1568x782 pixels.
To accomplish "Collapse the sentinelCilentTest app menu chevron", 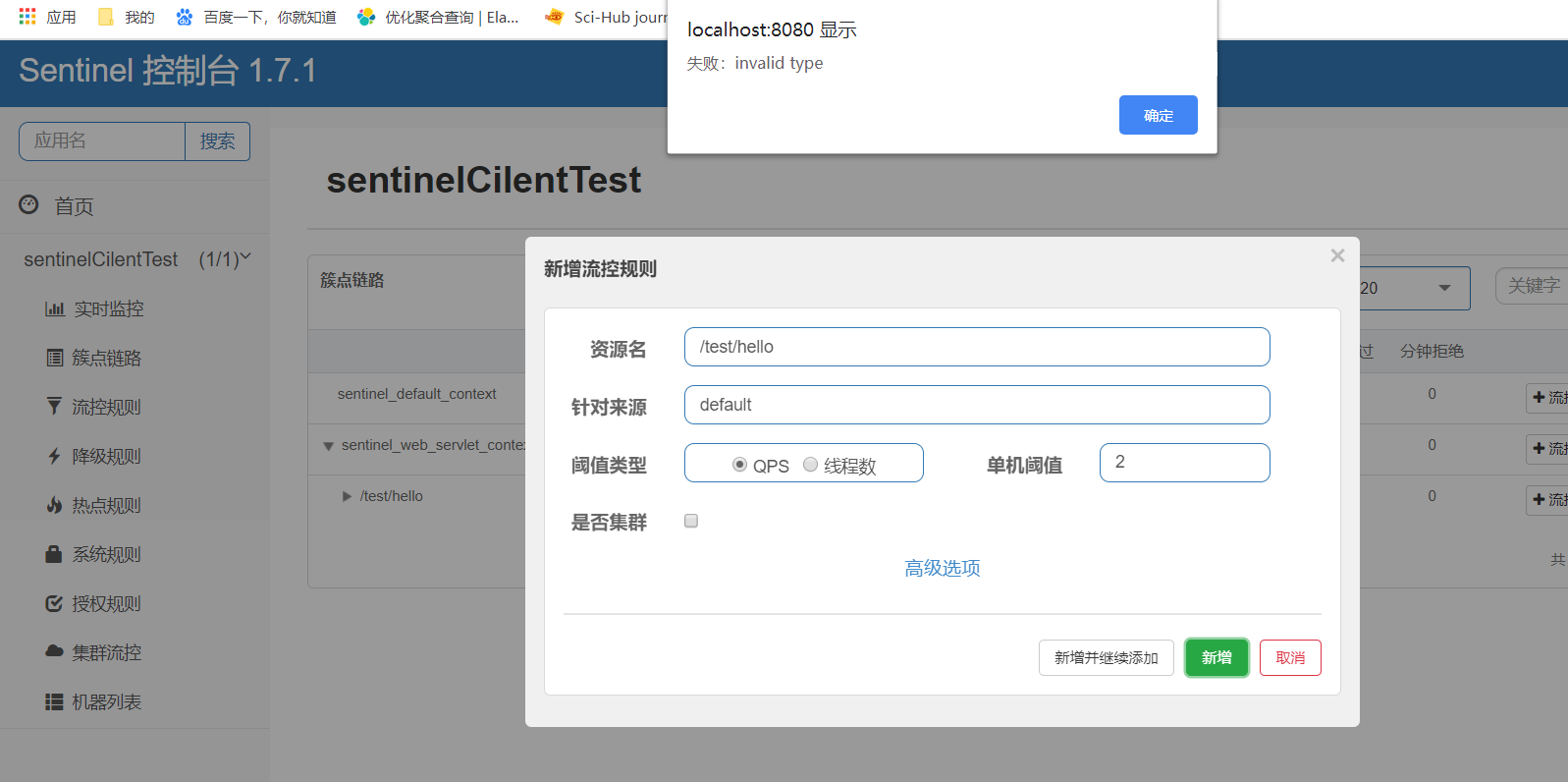I will click(x=245, y=257).
